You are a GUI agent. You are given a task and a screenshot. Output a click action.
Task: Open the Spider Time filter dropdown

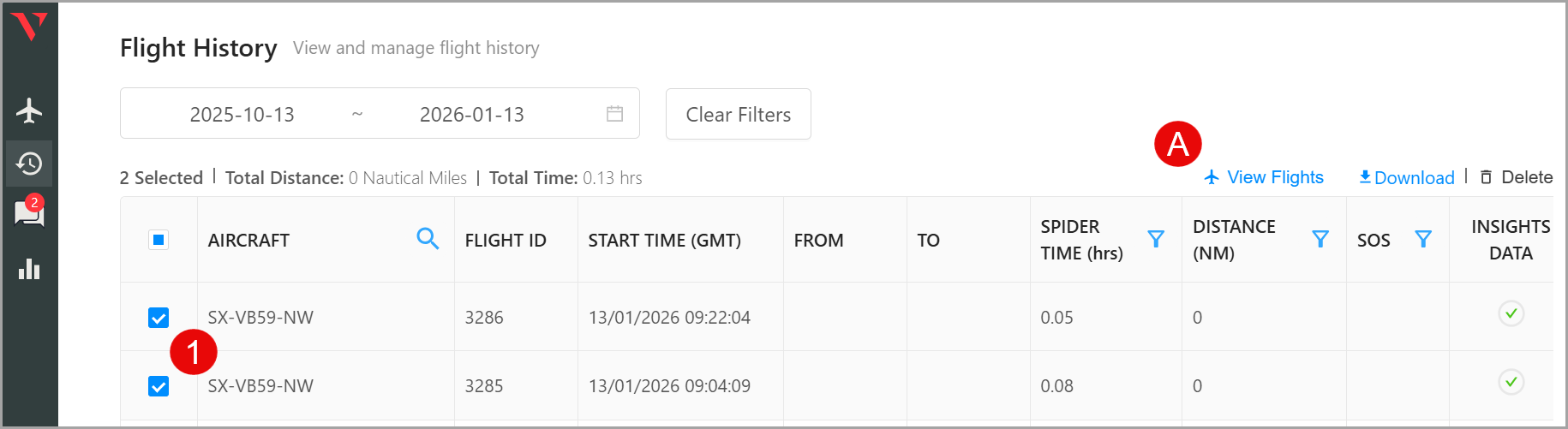[x=1156, y=239]
